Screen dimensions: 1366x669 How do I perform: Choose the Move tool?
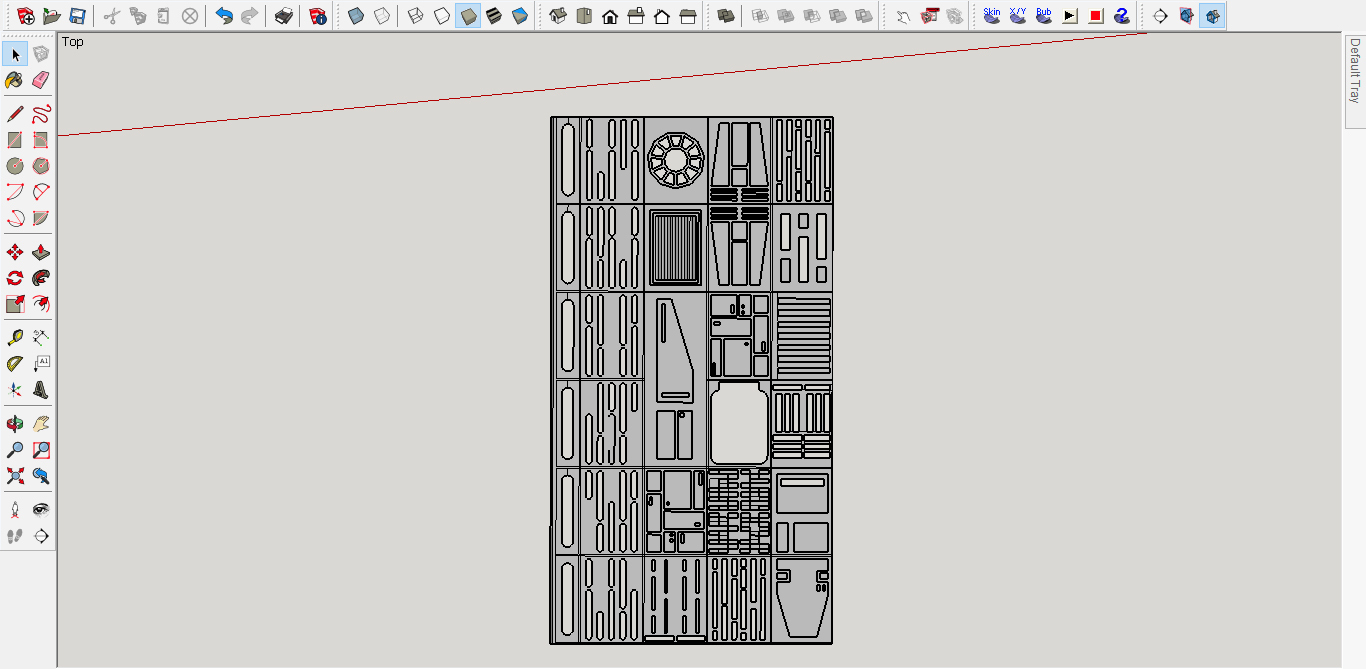coord(15,252)
